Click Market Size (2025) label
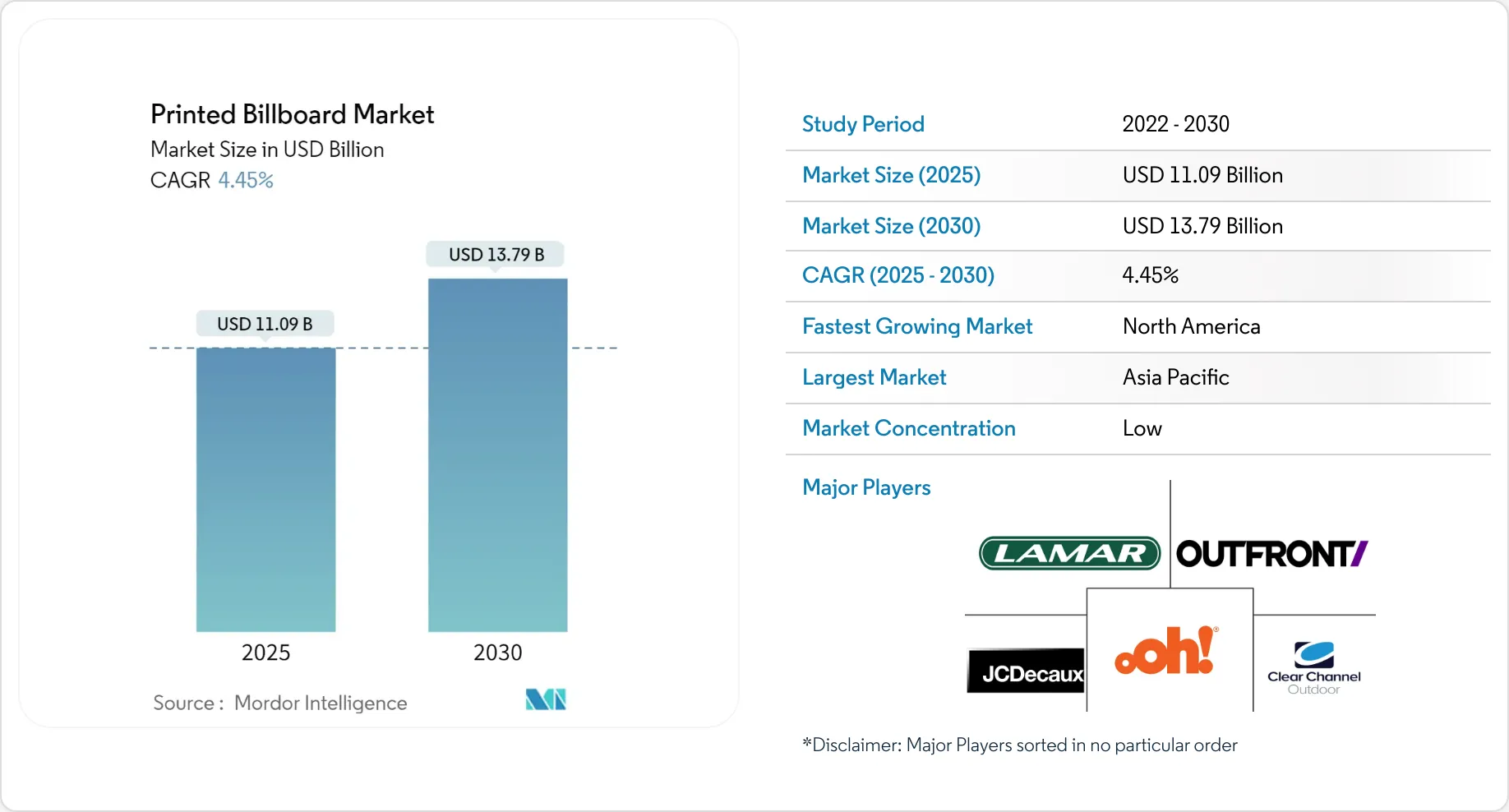The width and height of the screenshot is (1509, 812). pyautogui.click(x=891, y=175)
